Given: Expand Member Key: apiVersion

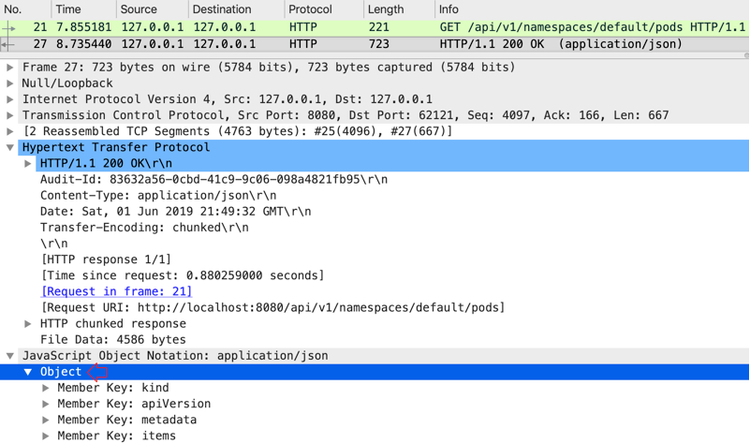Looking at the screenshot, I should coord(46,404).
